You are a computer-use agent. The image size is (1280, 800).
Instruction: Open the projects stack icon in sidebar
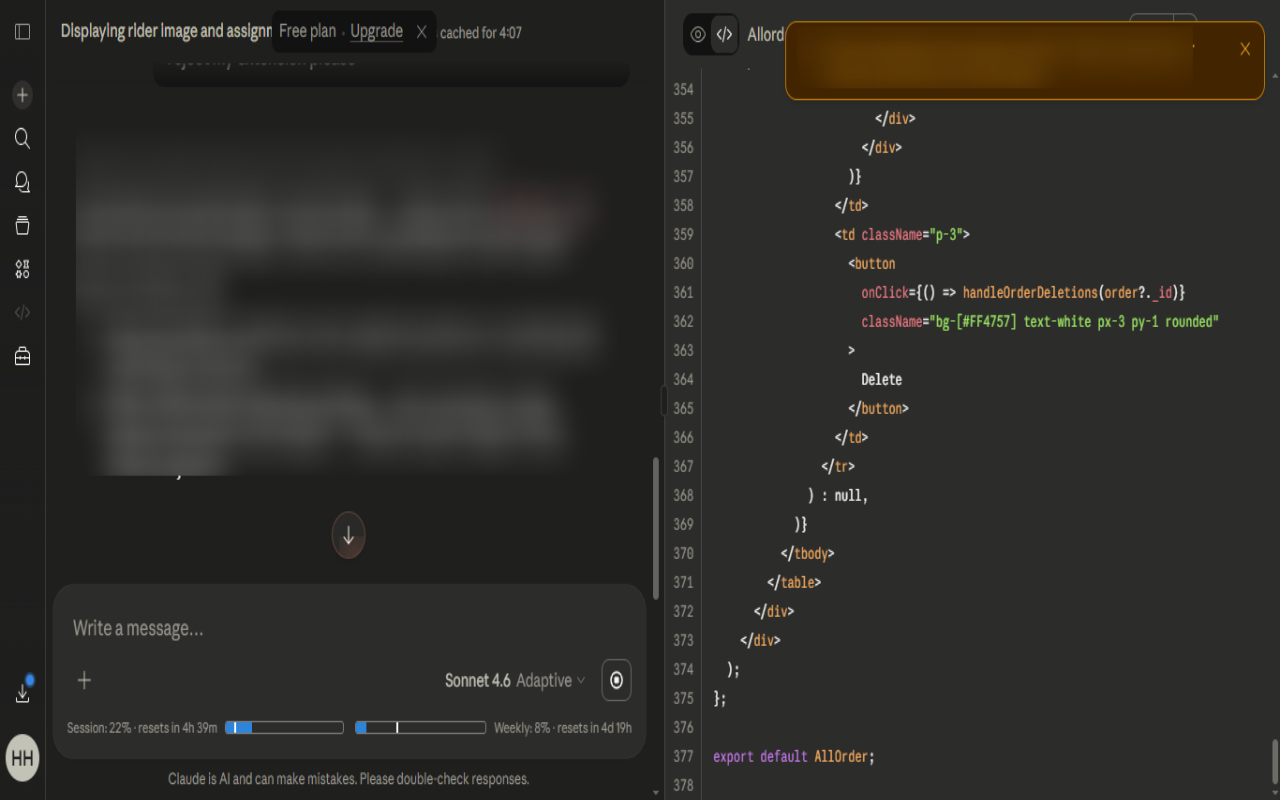22,225
